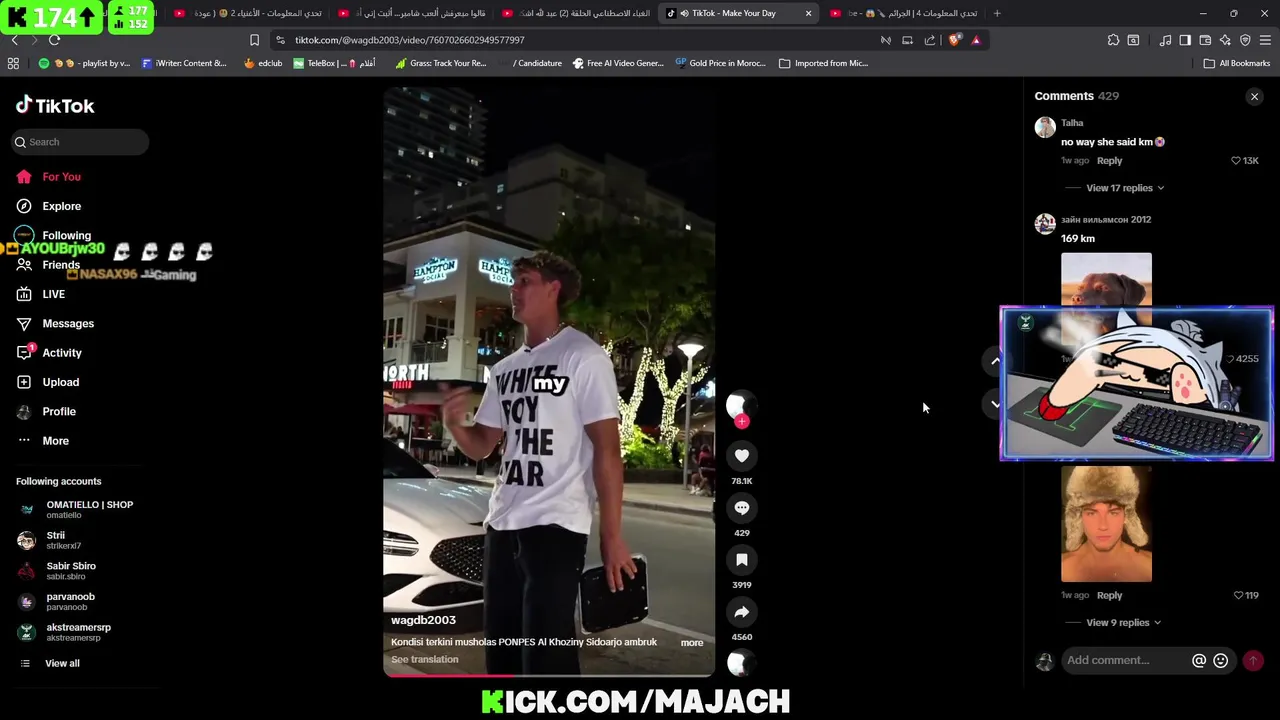Click the share arrow icon on video

tap(742, 612)
